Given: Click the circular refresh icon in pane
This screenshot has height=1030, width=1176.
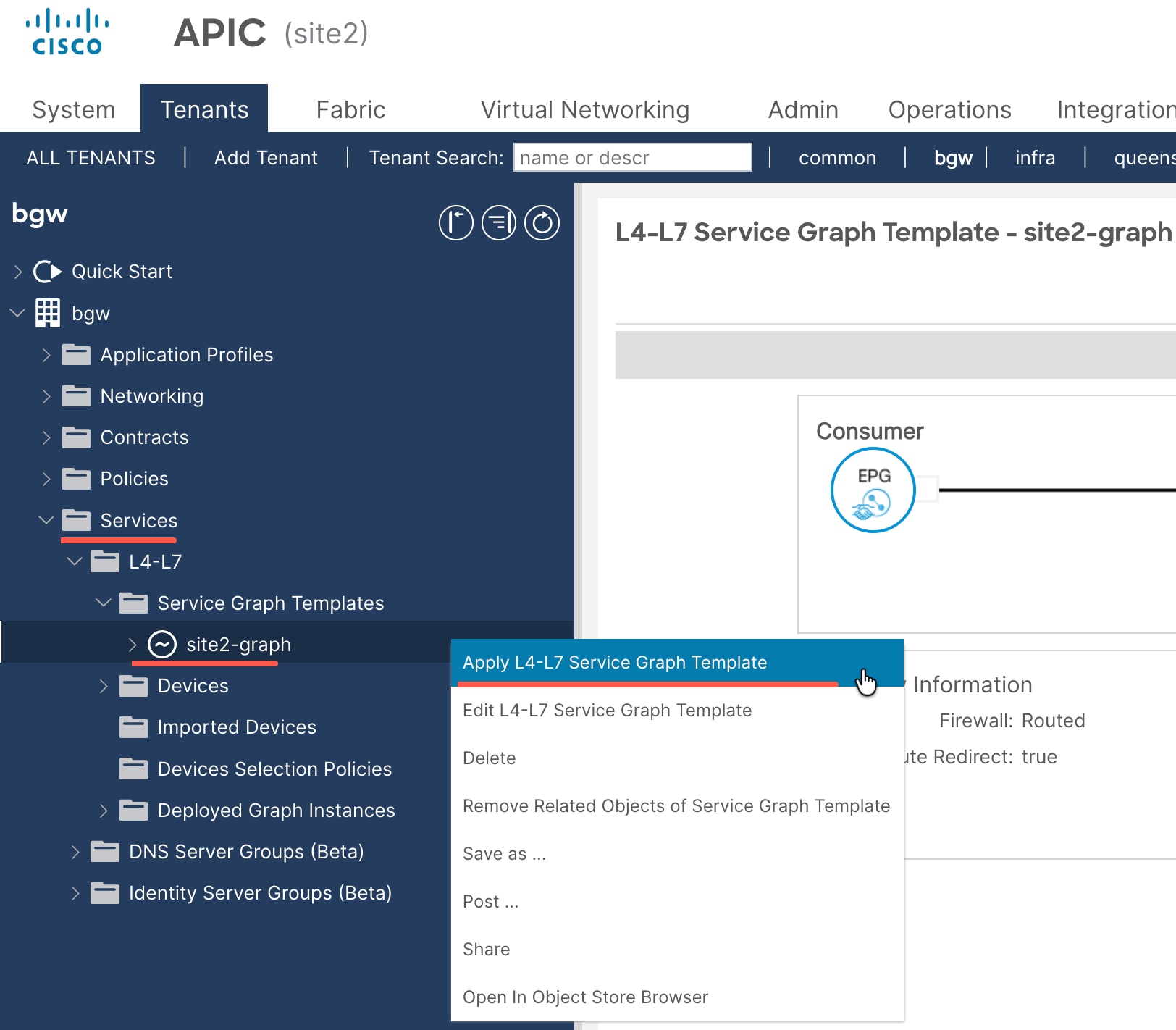Looking at the screenshot, I should pos(542,222).
